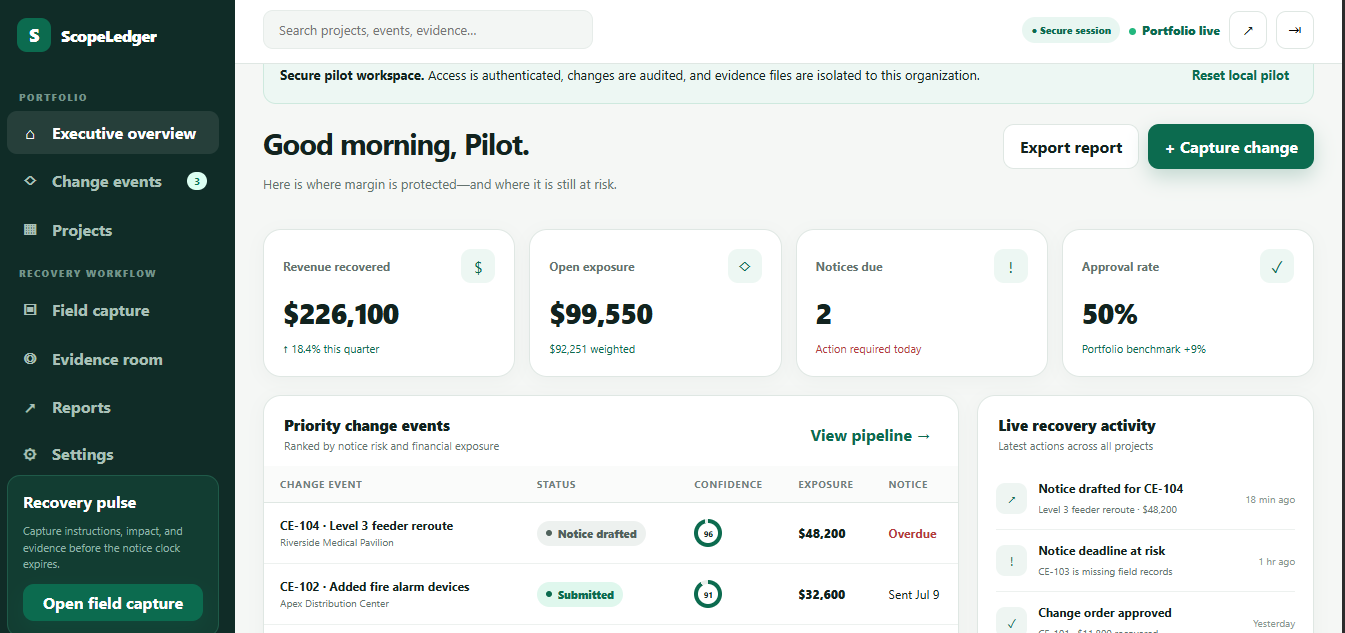Open the Reports section
Image resolution: width=1345 pixels, height=633 pixels.
[x=113, y=408]
